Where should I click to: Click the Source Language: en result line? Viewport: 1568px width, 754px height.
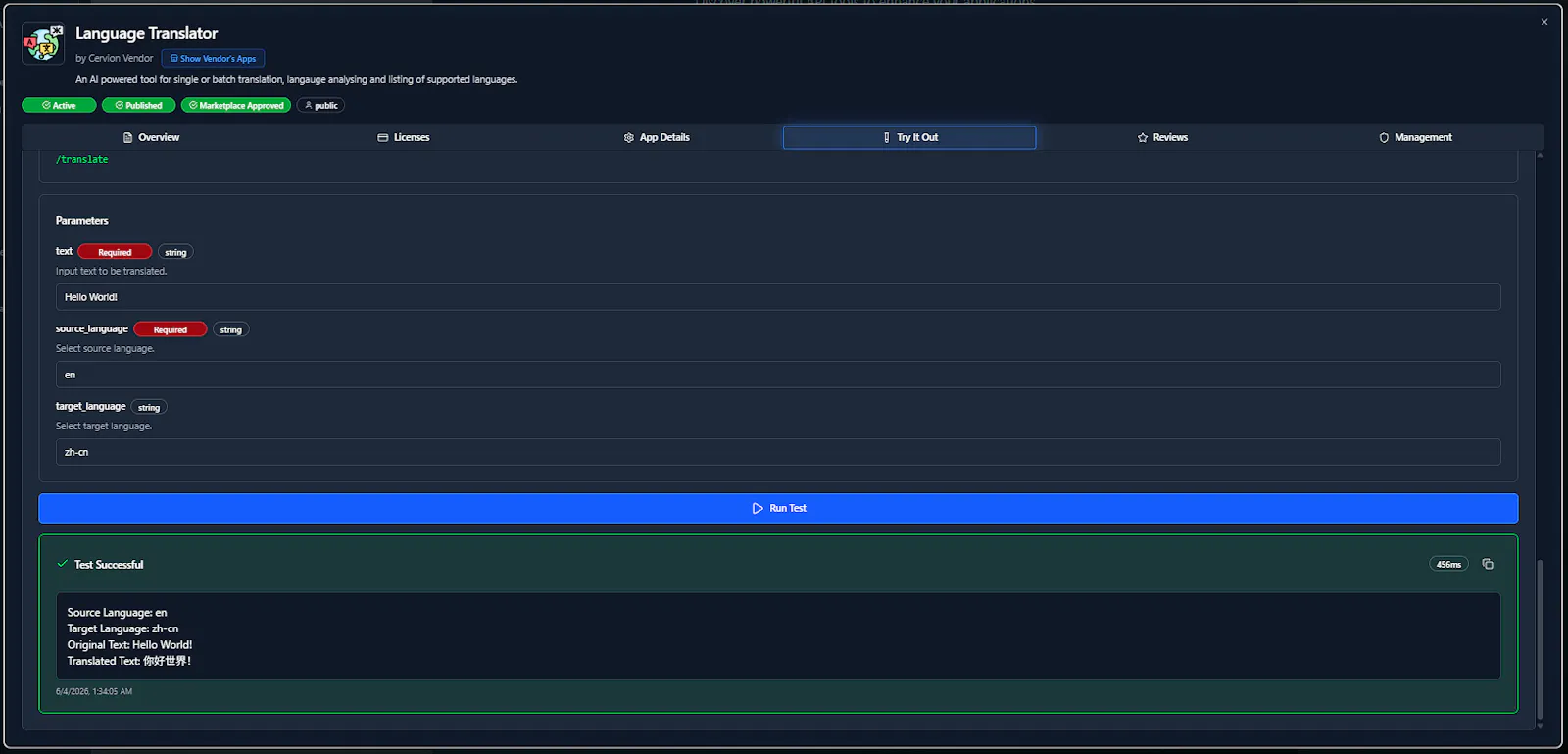click(117, 613)
